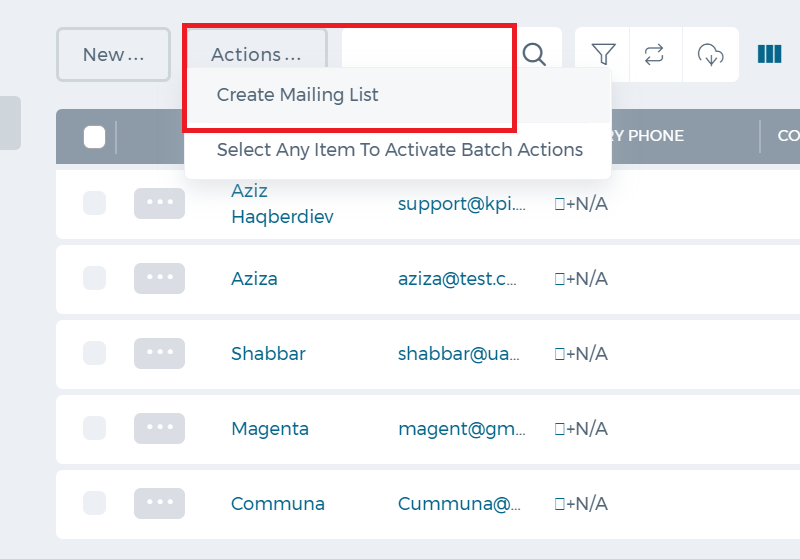Open the Communa contact name link
Image resolution: width=800 pixels, height=559 pixels.
point(278,503)
